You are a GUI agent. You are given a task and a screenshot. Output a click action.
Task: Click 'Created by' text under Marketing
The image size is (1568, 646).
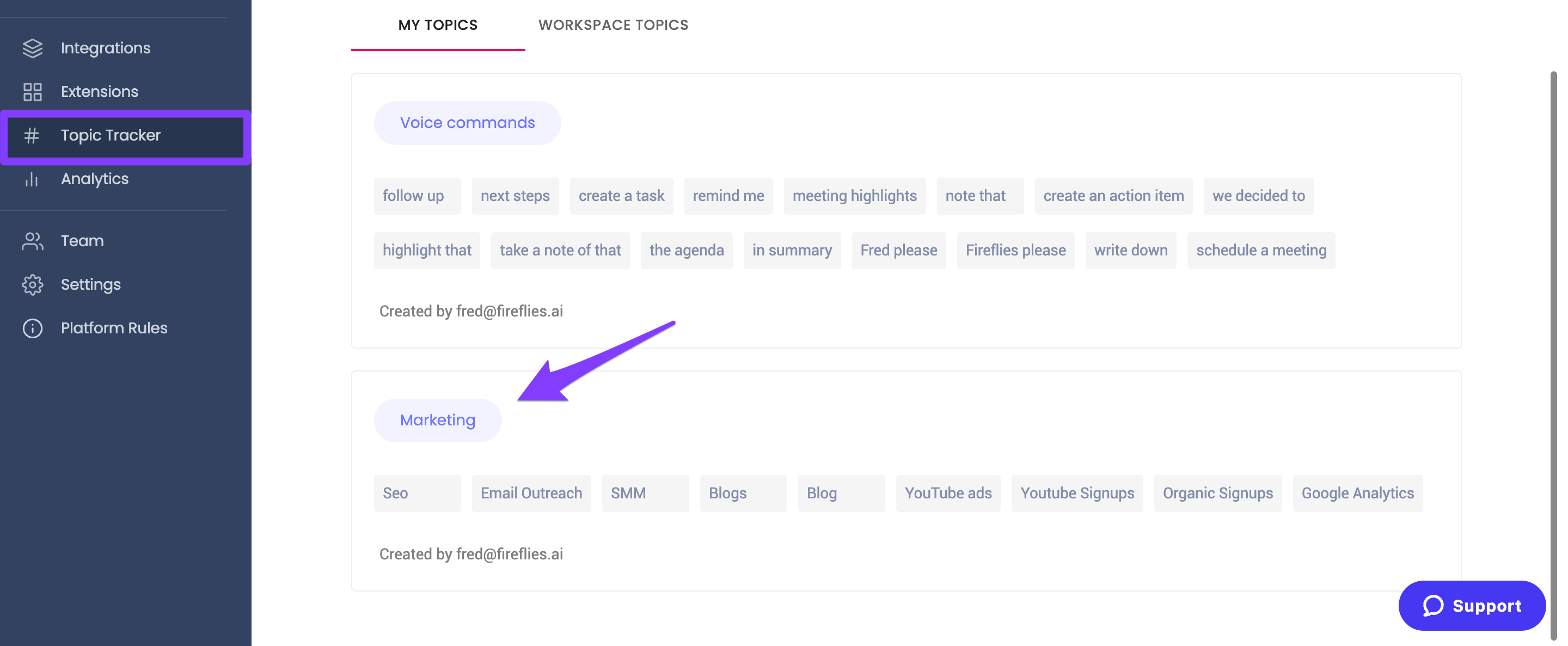pos(470,554)
